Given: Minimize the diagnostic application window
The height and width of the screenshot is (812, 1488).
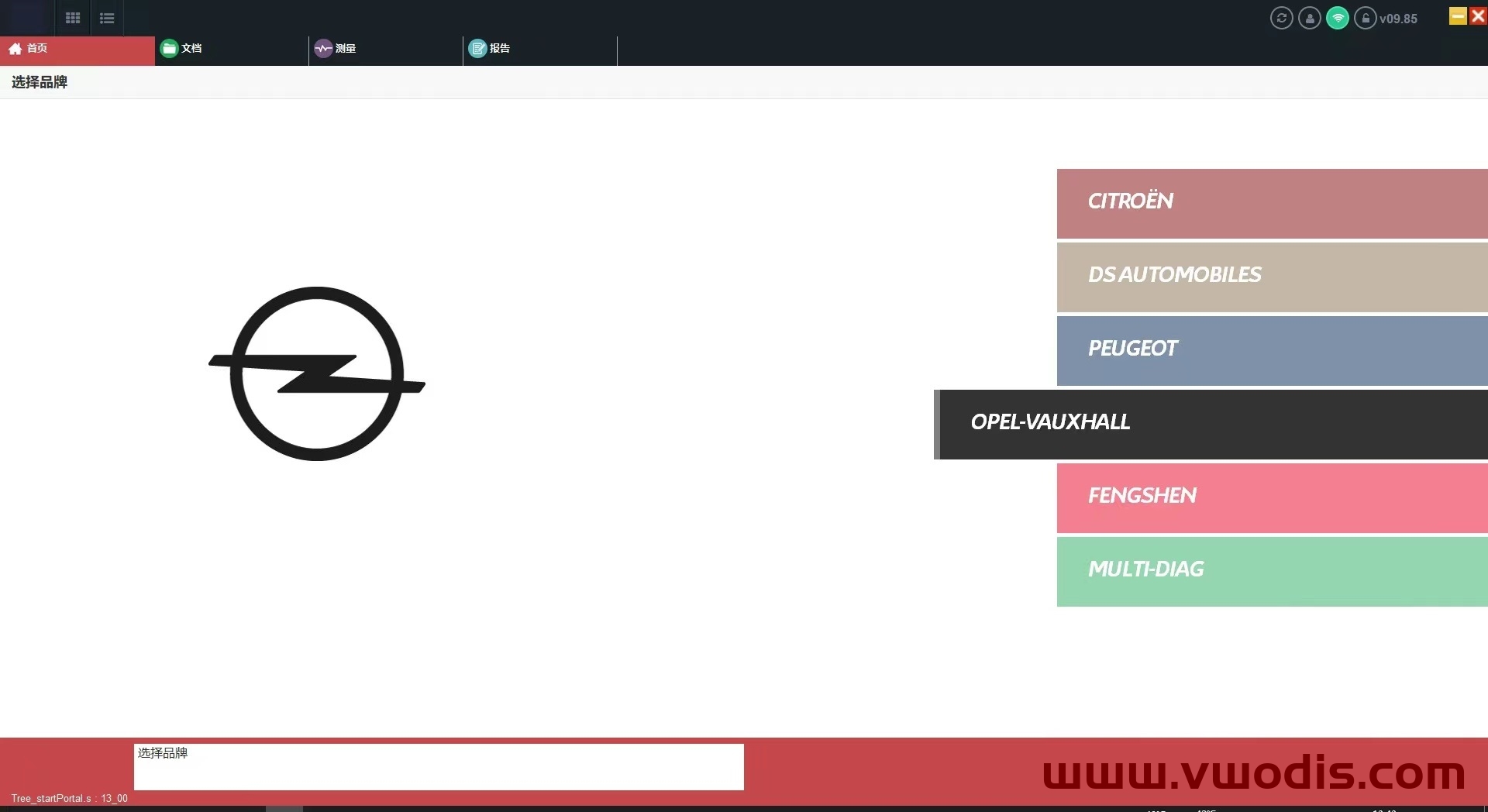Looking at the screenshot, I should (x=1458, y=15).
